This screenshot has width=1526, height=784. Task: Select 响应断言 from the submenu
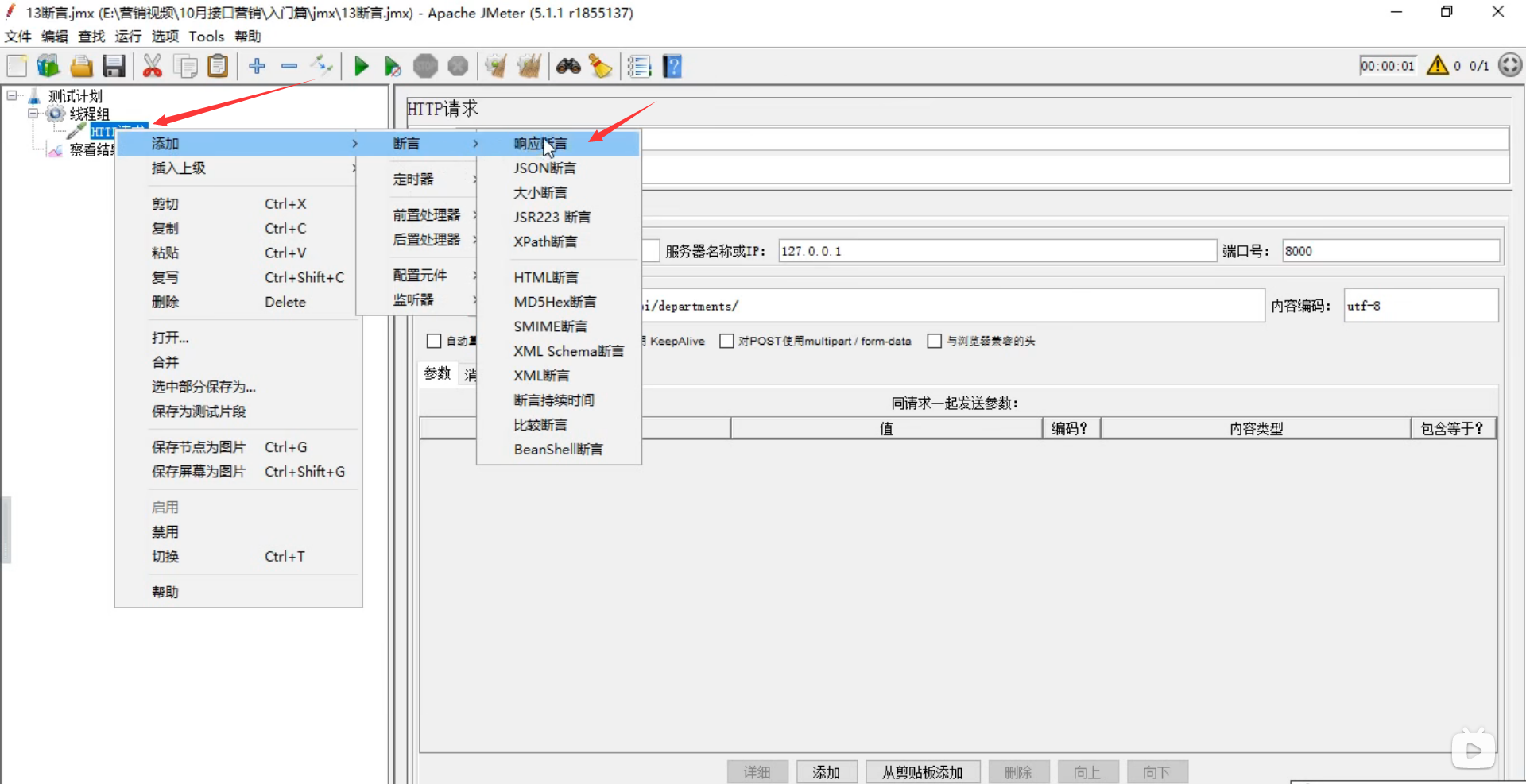[559, 144]
